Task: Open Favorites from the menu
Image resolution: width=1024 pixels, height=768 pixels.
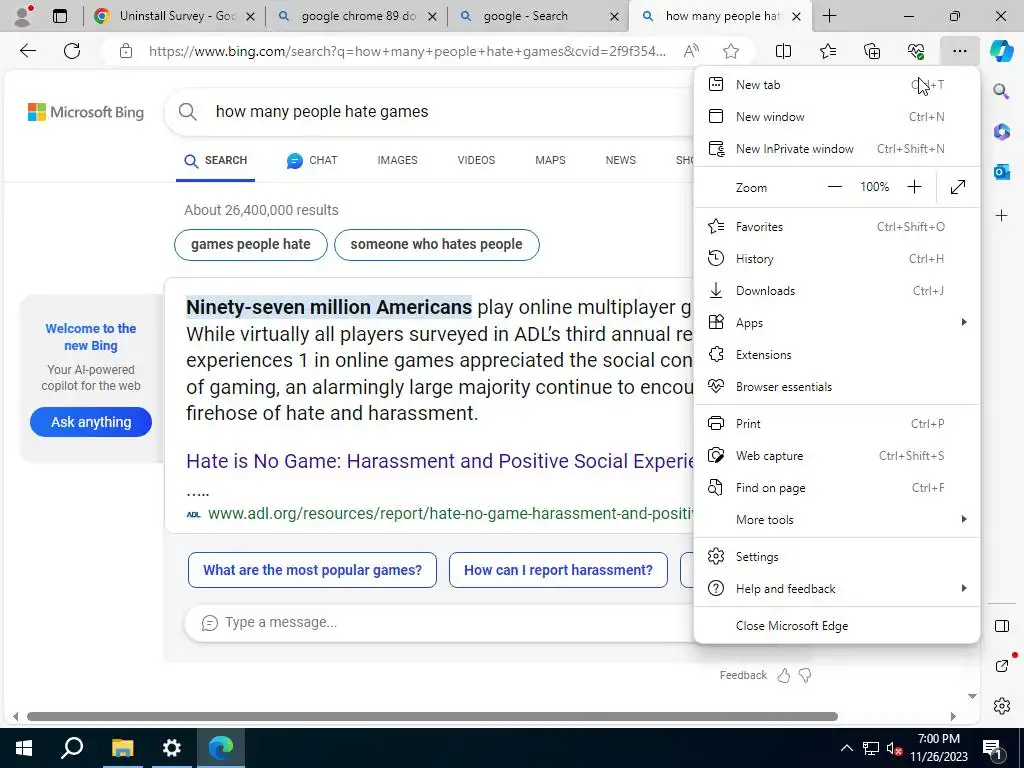Action: [x=837, y=227]
